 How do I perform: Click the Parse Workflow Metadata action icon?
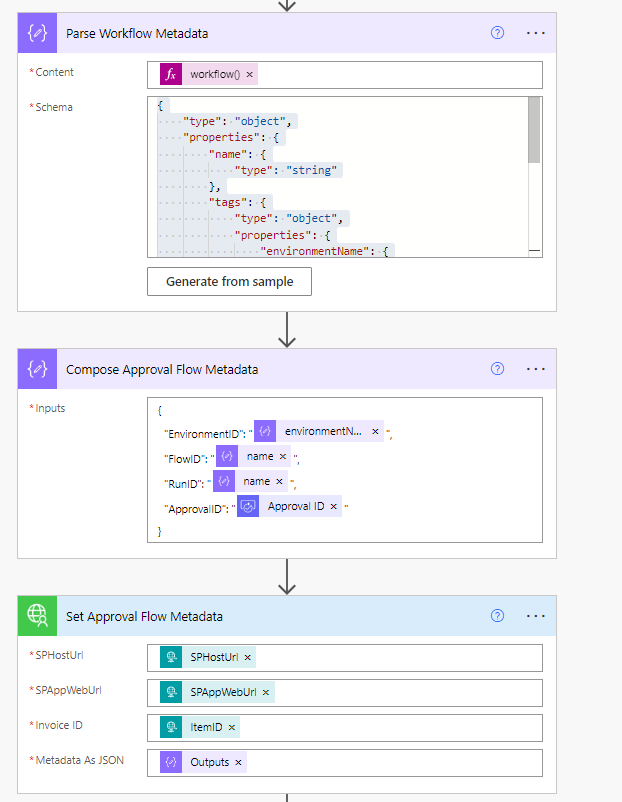[38, 33]
